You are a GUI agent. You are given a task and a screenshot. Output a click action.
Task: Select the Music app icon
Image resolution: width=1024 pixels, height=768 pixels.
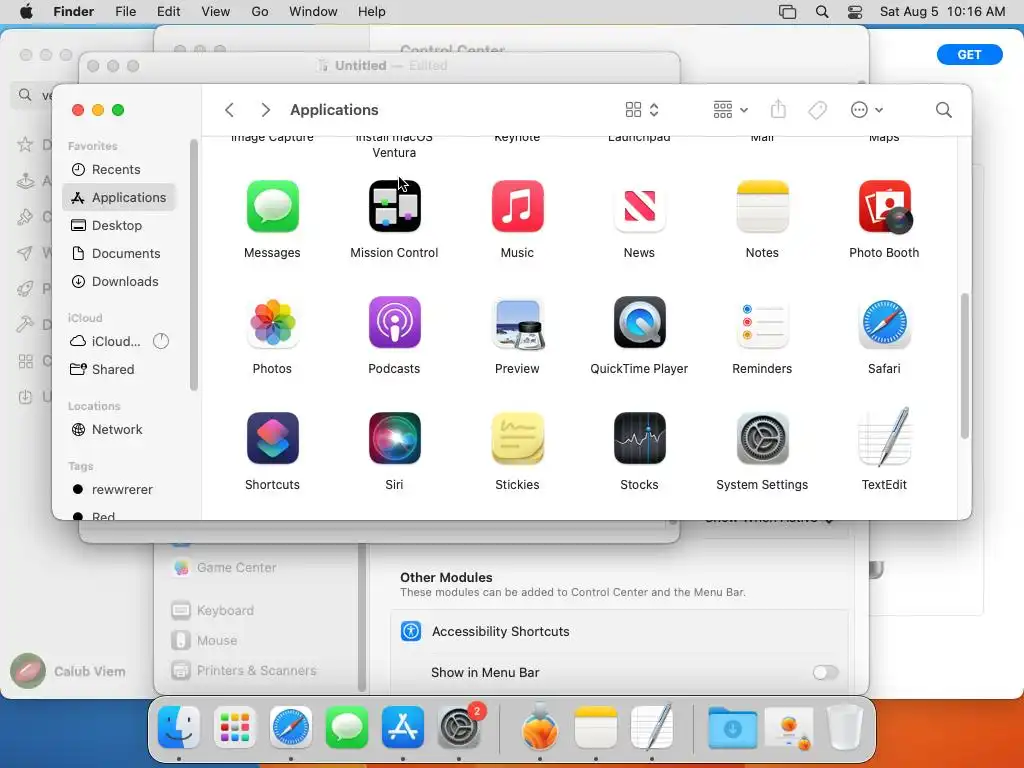coord(517,206)
